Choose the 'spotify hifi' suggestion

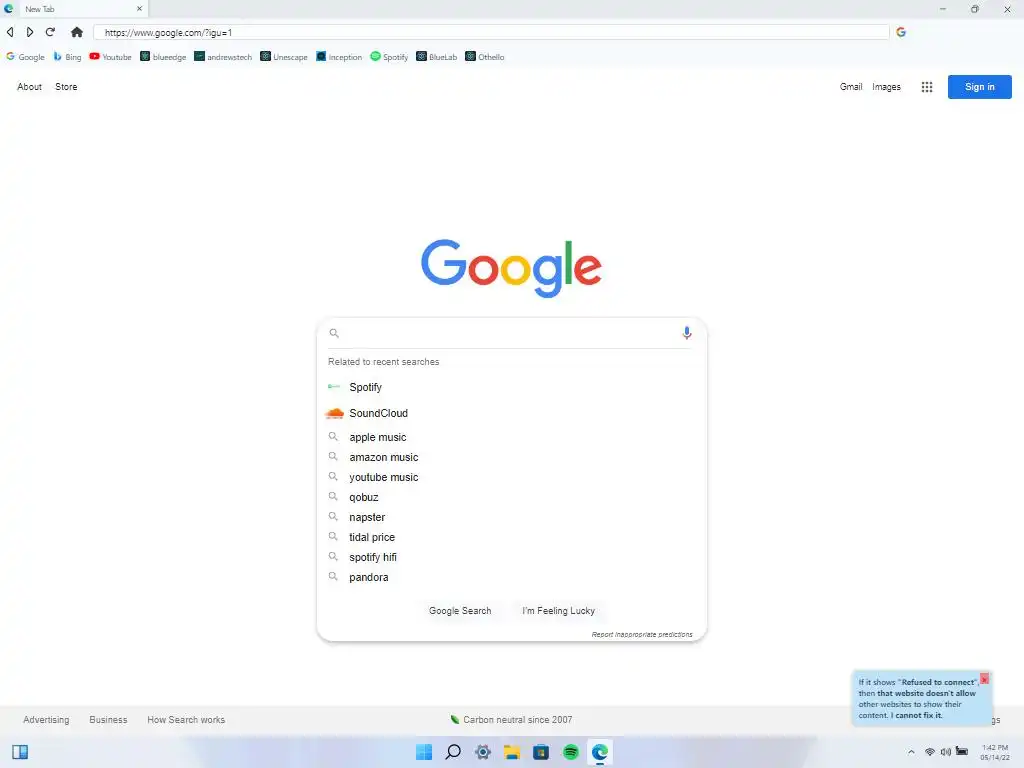tap(511, 557)
